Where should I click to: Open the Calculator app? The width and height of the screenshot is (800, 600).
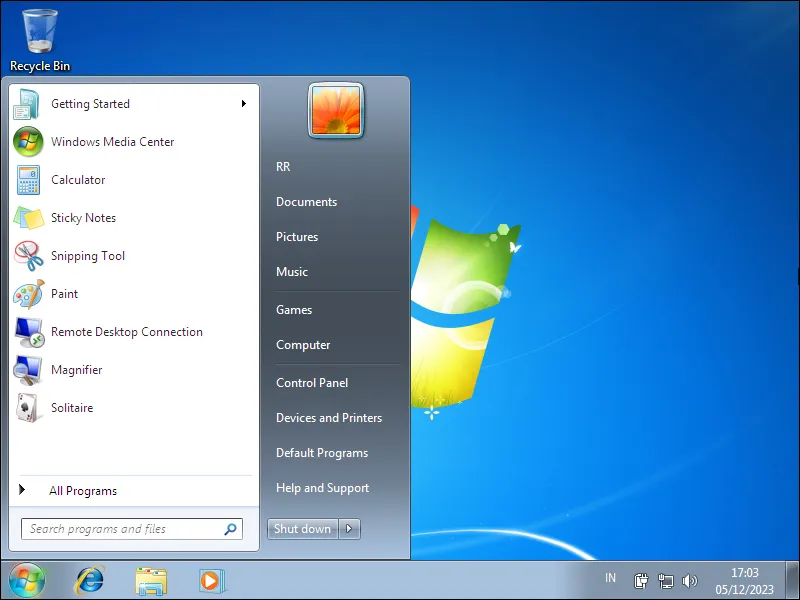tap(78, 180)
